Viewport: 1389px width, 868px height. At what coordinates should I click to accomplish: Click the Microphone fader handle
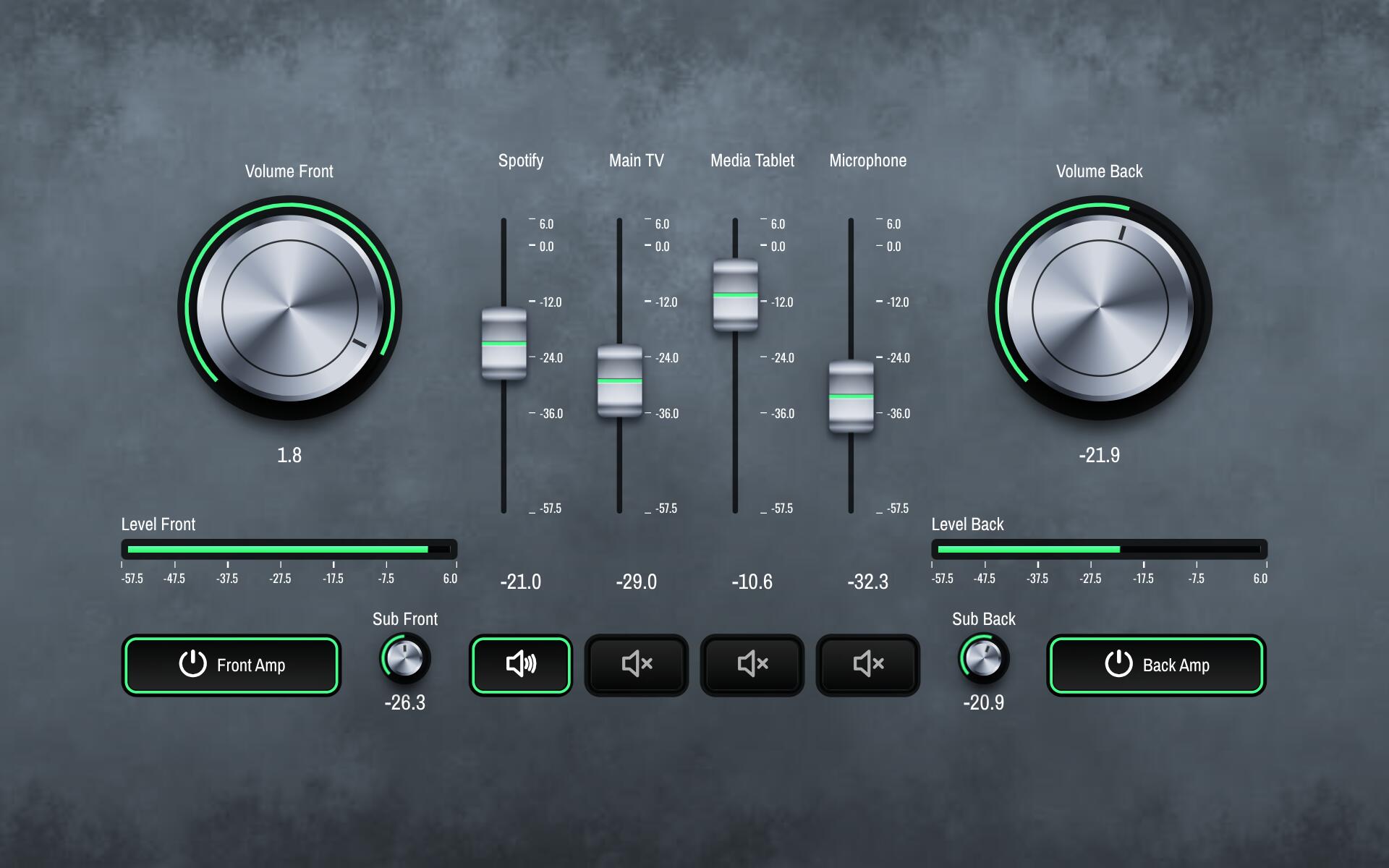[851, 396]
